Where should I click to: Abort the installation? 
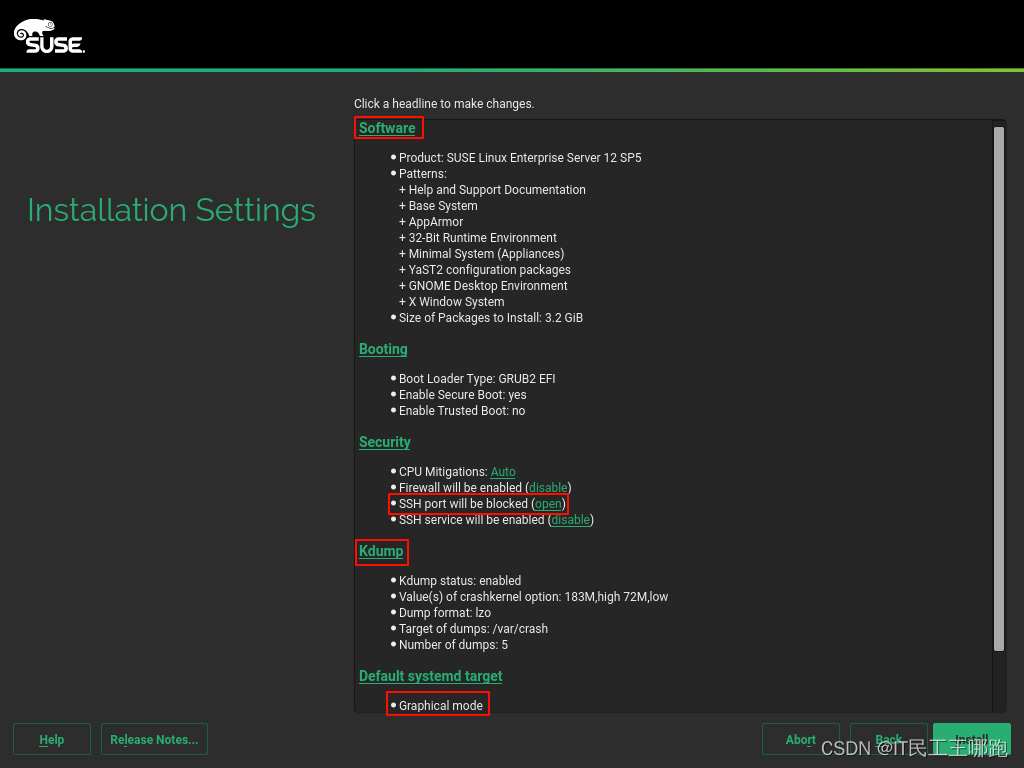pos(801,739)
